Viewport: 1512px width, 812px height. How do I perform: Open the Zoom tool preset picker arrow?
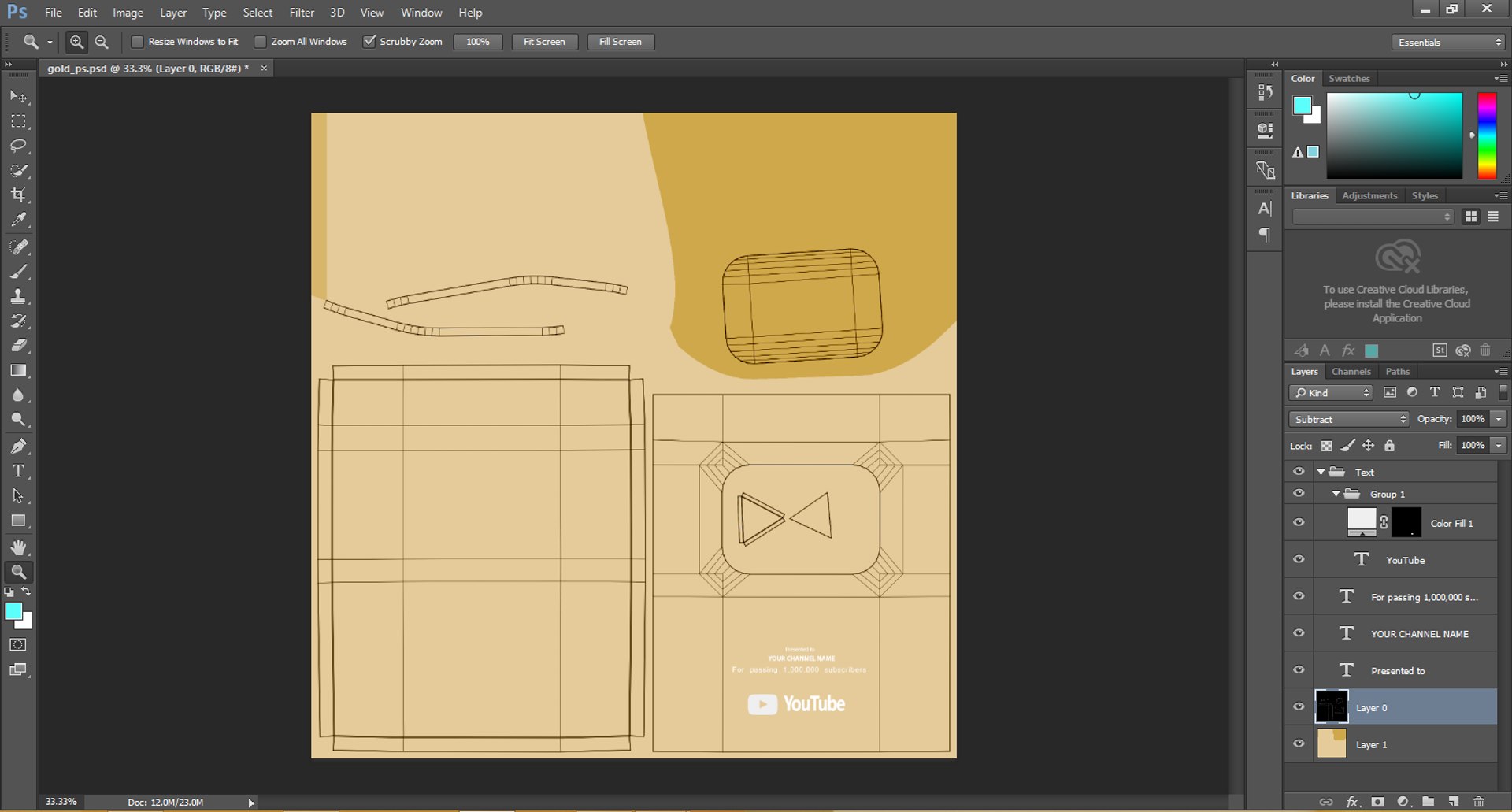tap(50, 43)
